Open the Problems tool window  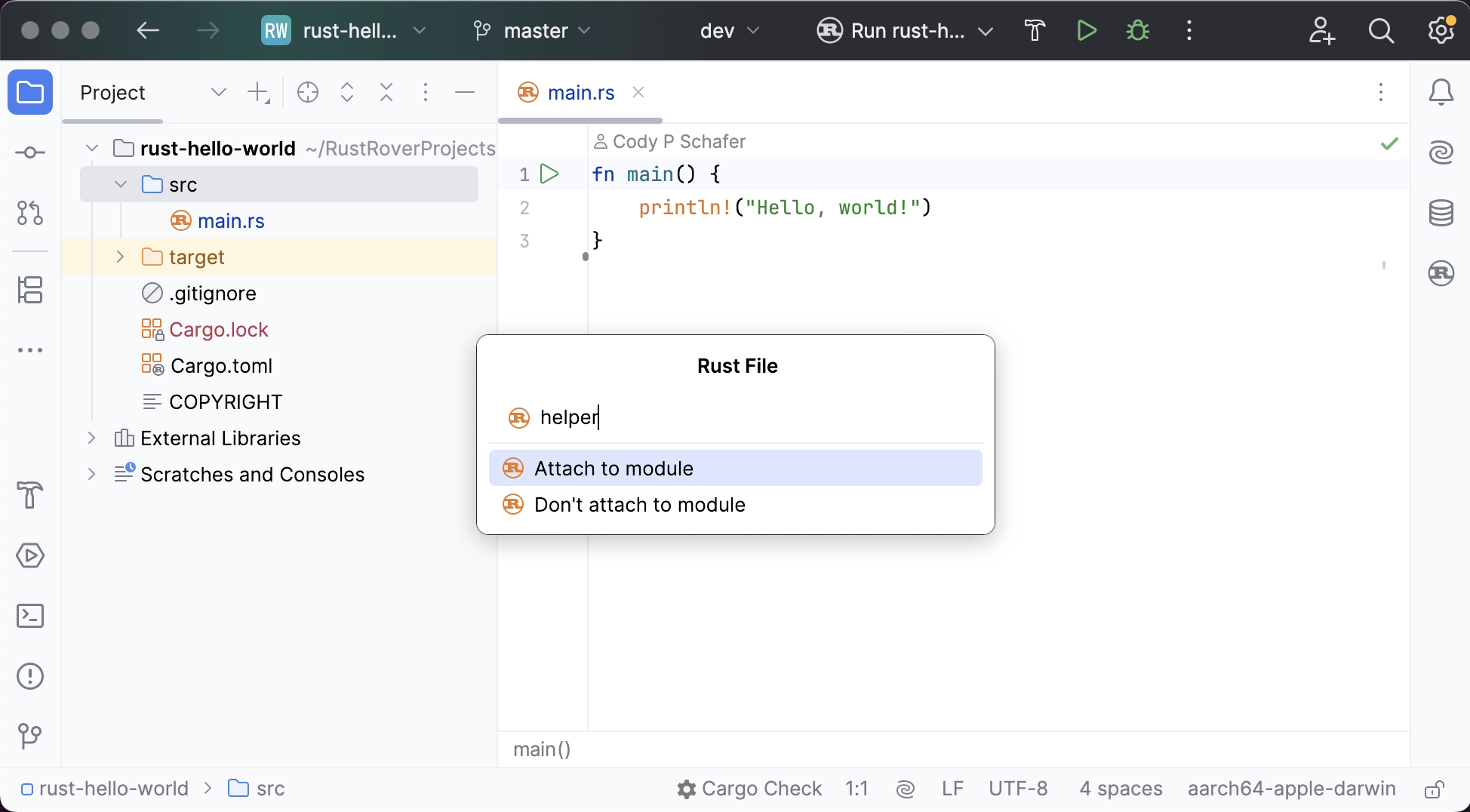[30, 676]
